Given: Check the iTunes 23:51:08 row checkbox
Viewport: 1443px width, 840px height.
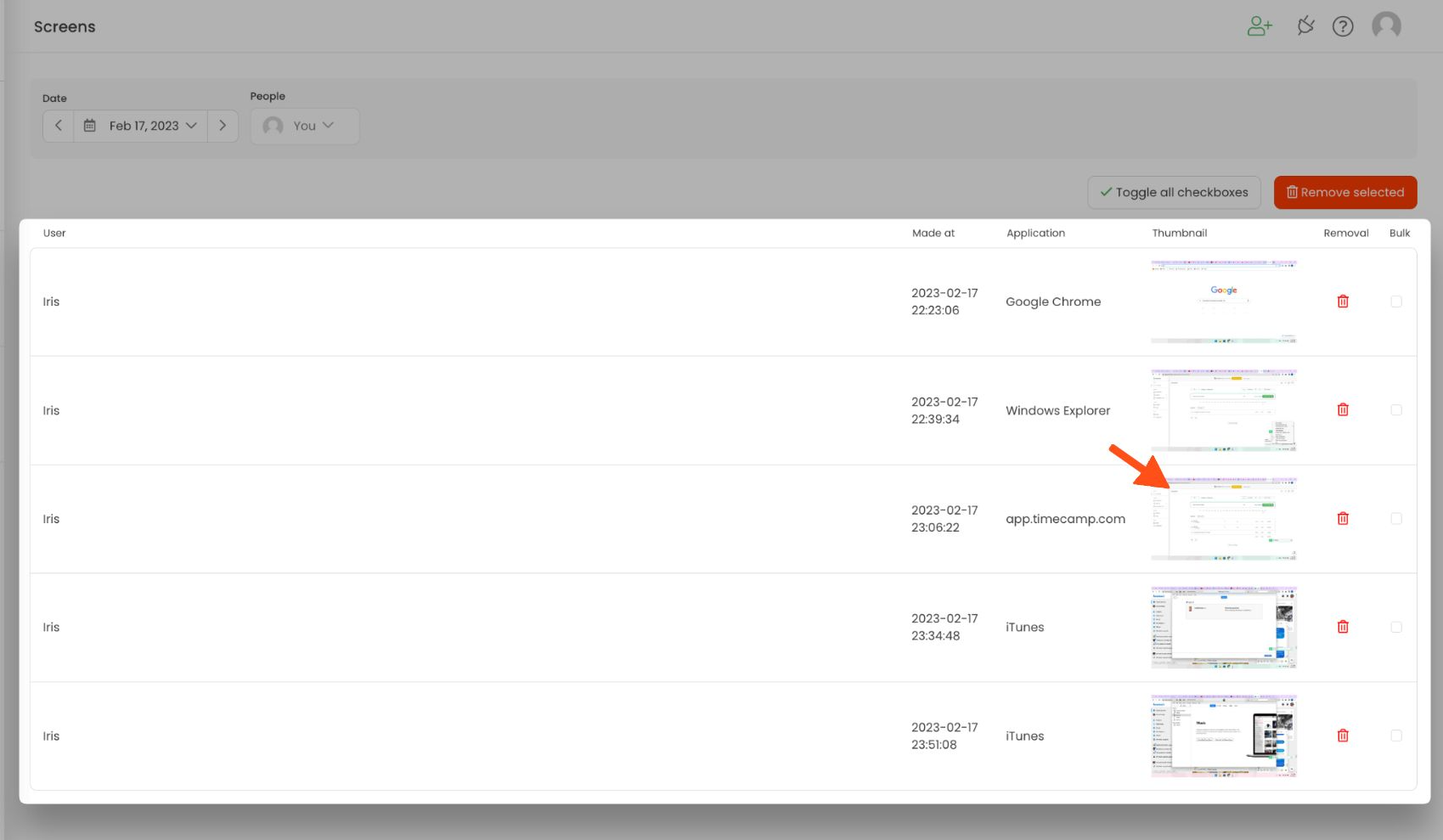Looking at the screenshot, I should tap(1396, 736).
